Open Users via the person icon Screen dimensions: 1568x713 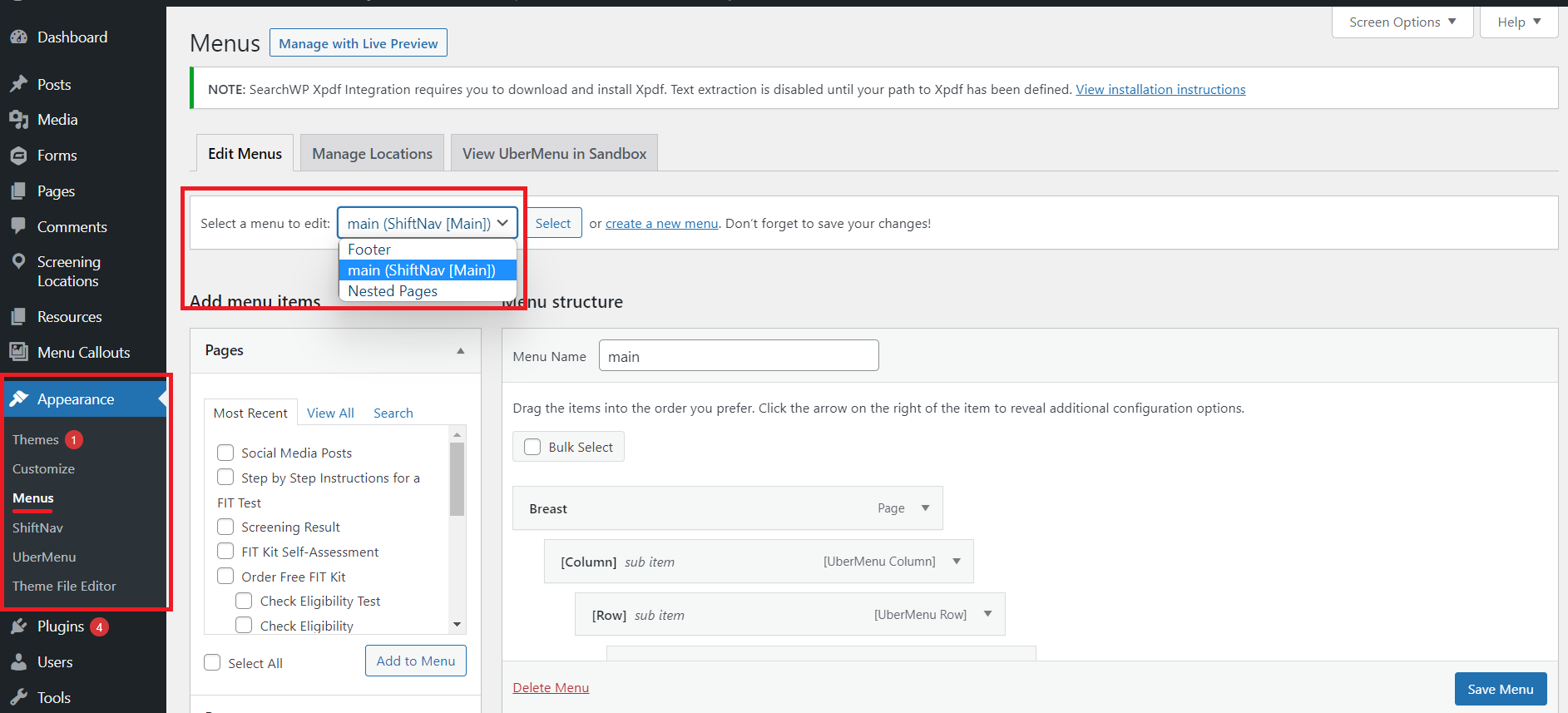[x=18, y=662]
